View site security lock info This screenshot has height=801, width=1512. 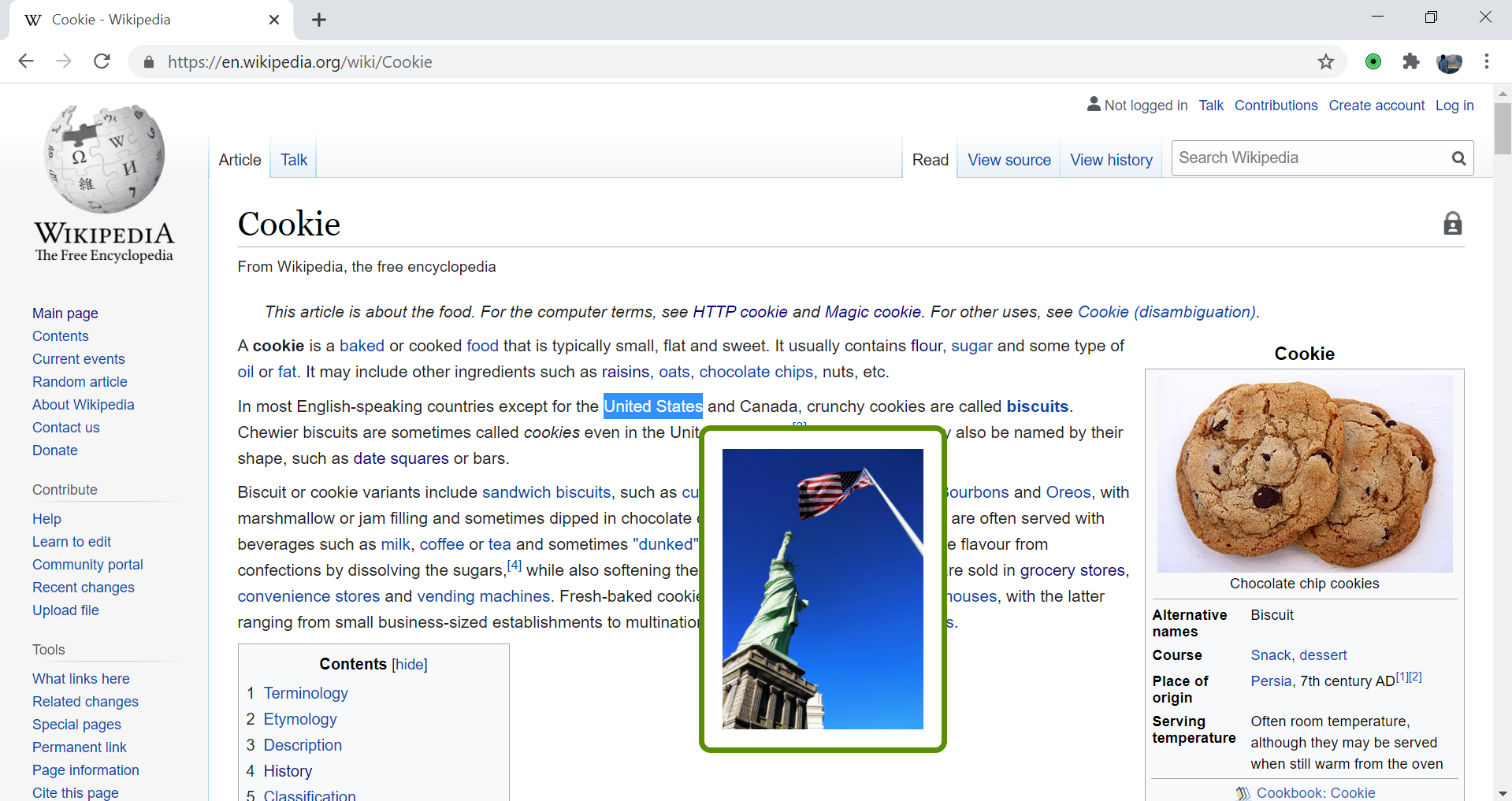pyautogui.click(x=148, y=62)
